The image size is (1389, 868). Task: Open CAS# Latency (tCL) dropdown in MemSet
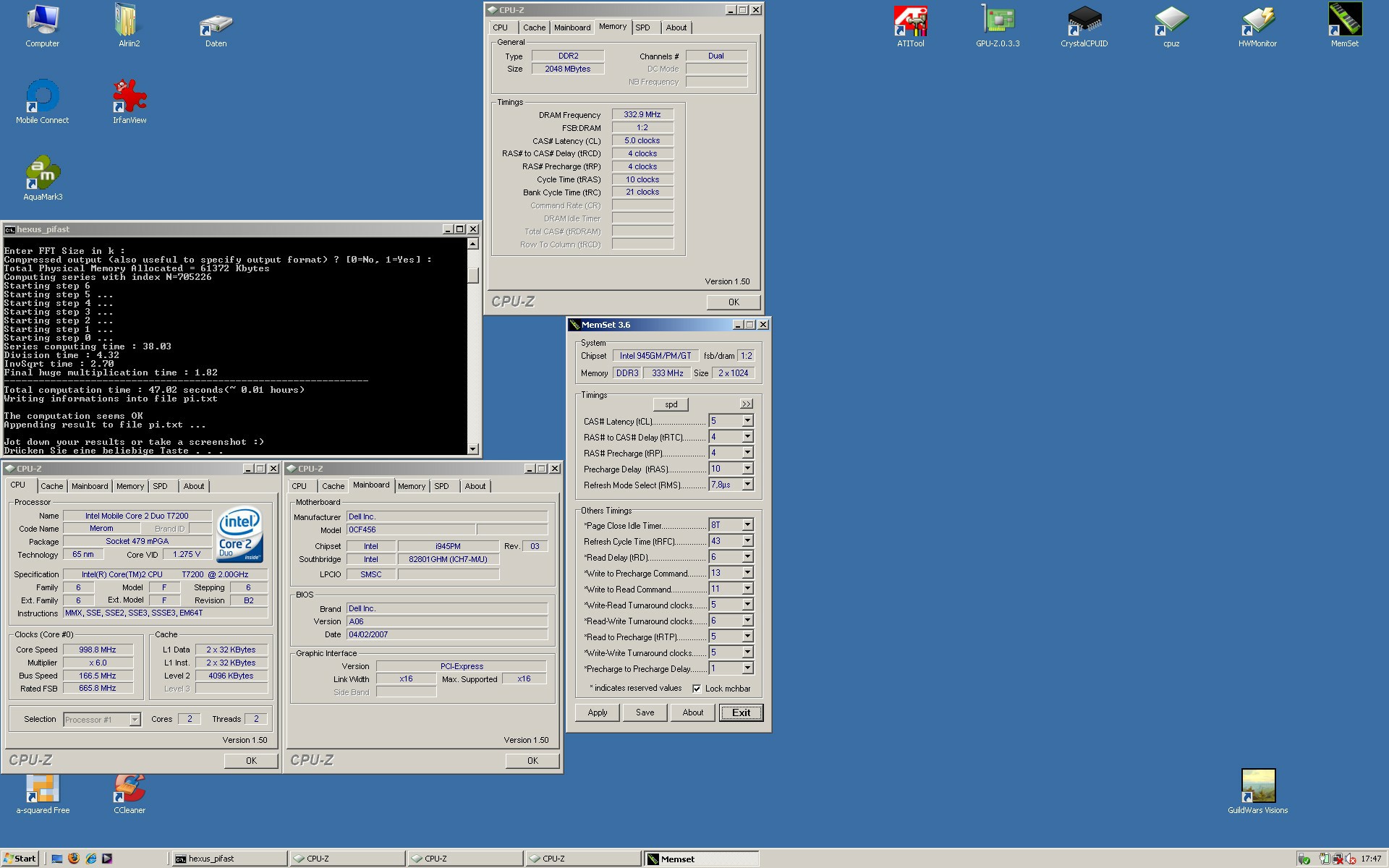pos(747,421)
